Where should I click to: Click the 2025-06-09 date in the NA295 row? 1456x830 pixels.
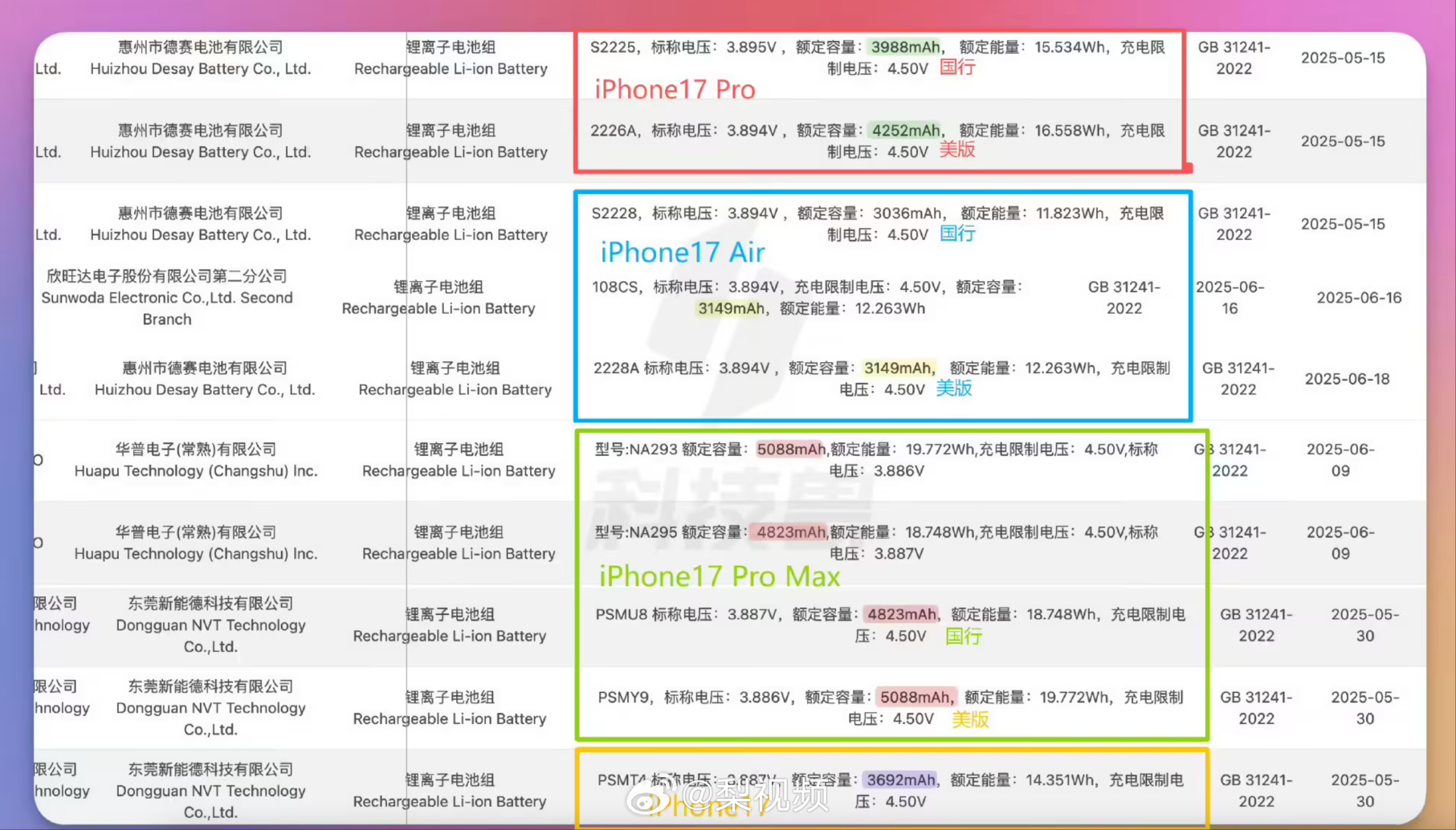(1340, 543)
